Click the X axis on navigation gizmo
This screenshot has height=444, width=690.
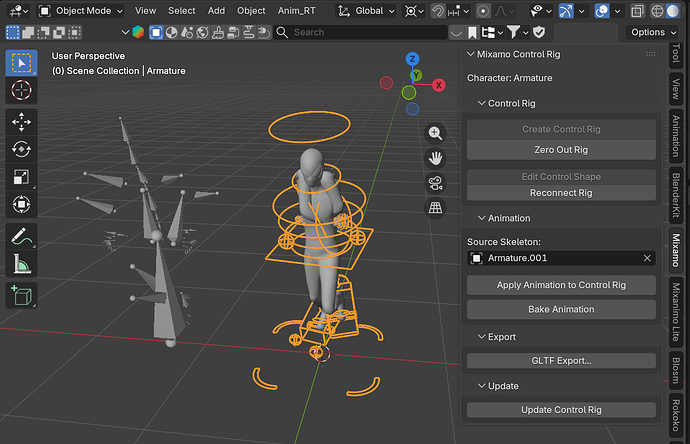click(x=438, y=85)
